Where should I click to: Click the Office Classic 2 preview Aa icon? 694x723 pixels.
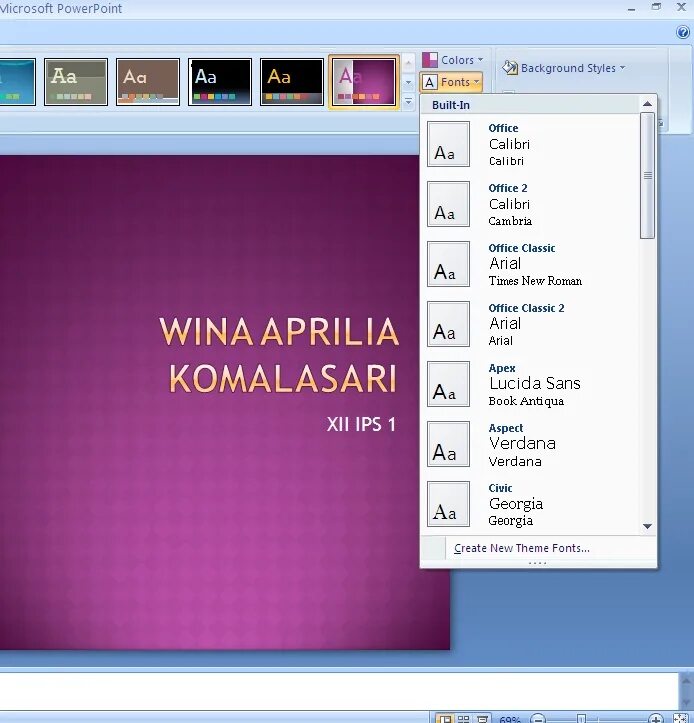[448, 324]
